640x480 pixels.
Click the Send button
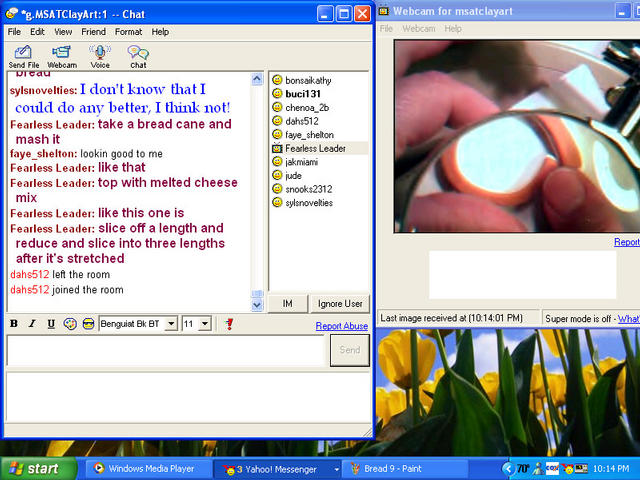coord(350,350)
